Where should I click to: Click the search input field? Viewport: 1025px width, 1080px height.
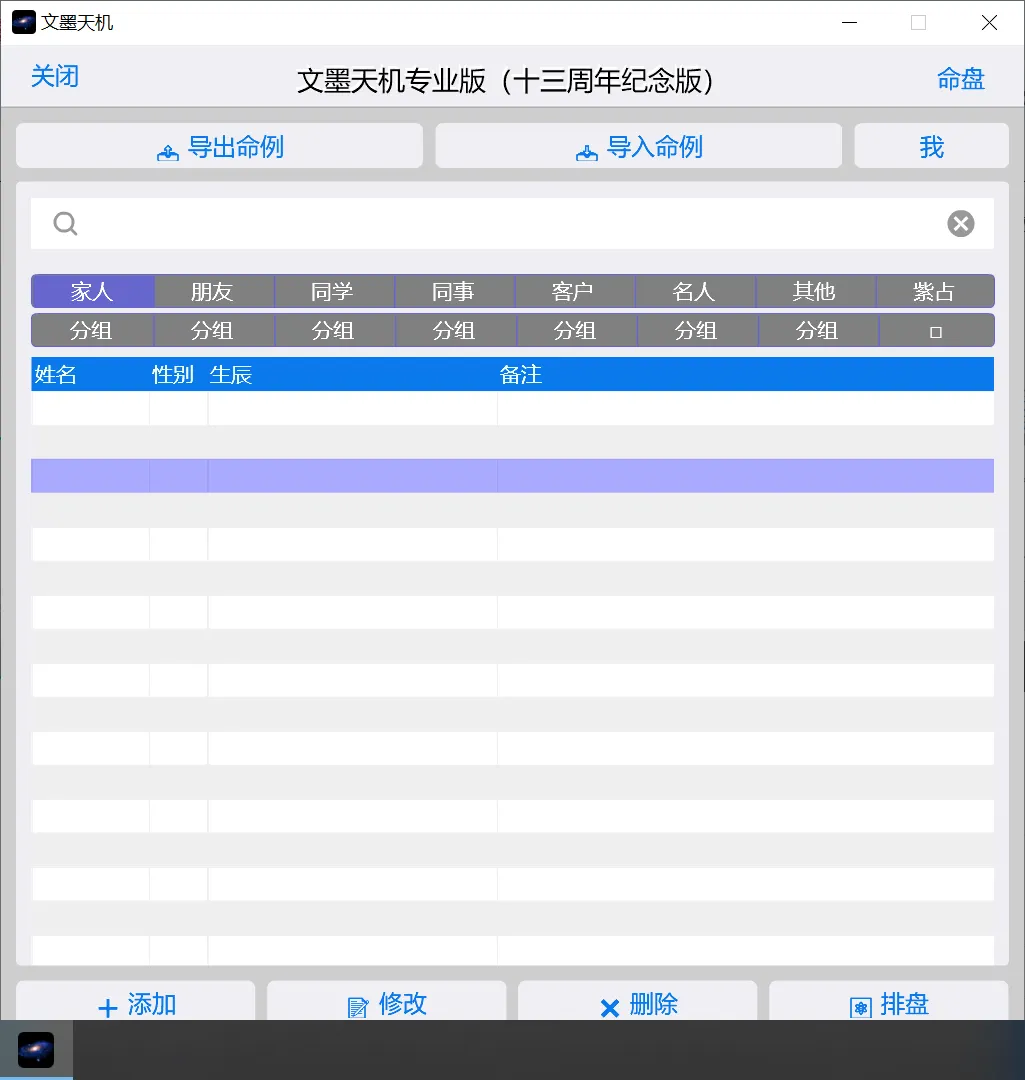pos(512,223)
